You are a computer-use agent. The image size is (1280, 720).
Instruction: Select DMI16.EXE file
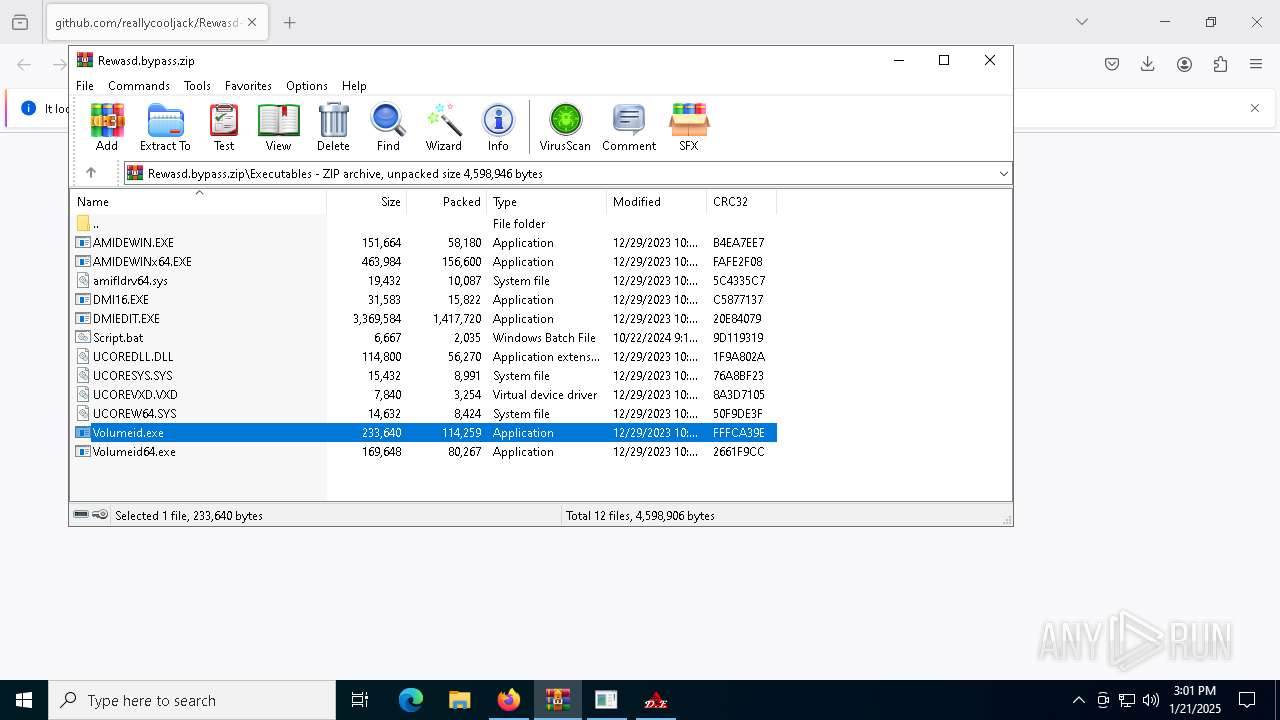pyautogui.click(x=425, y=300)
